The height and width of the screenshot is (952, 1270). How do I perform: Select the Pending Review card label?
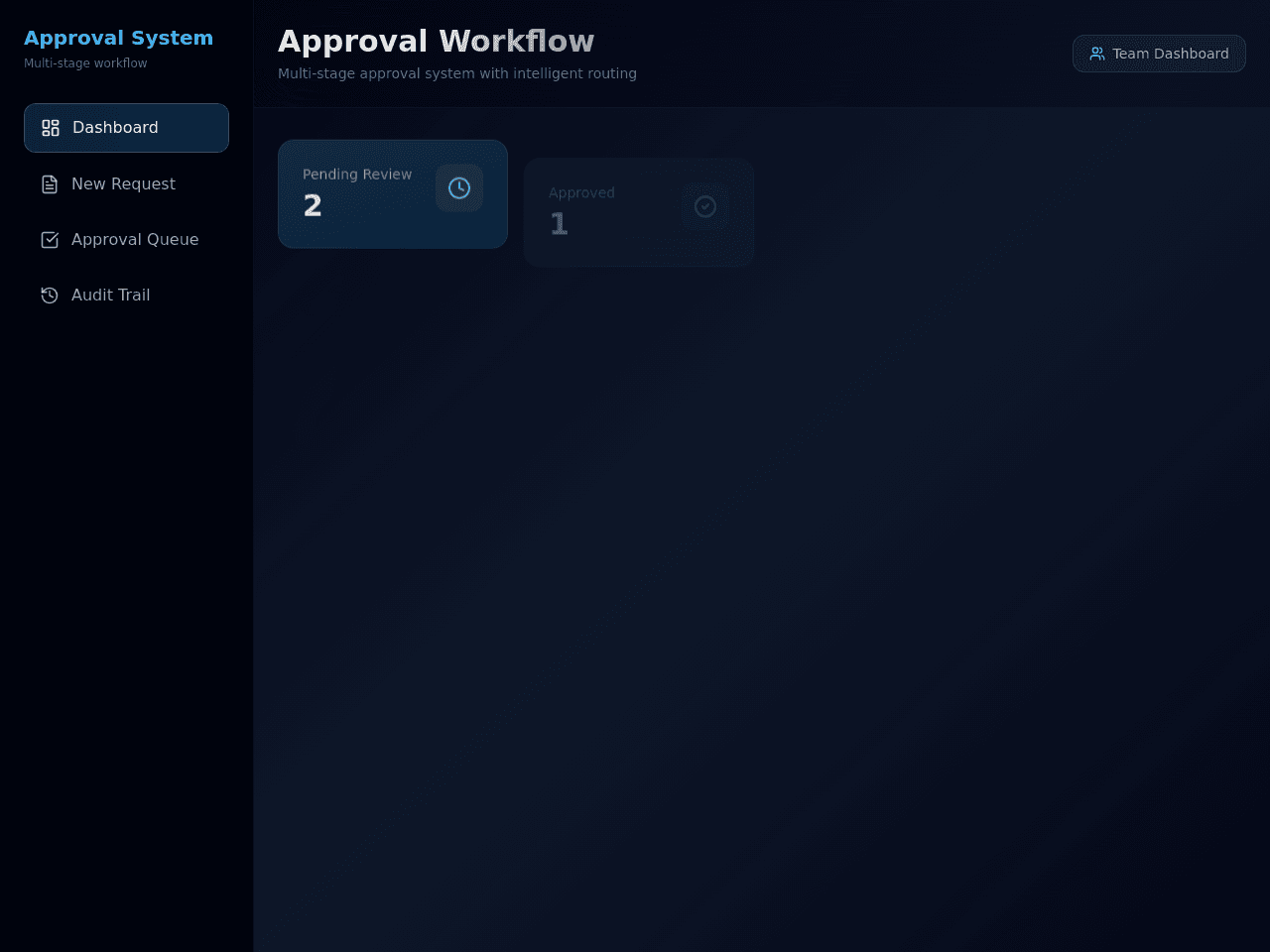point(357,175)
